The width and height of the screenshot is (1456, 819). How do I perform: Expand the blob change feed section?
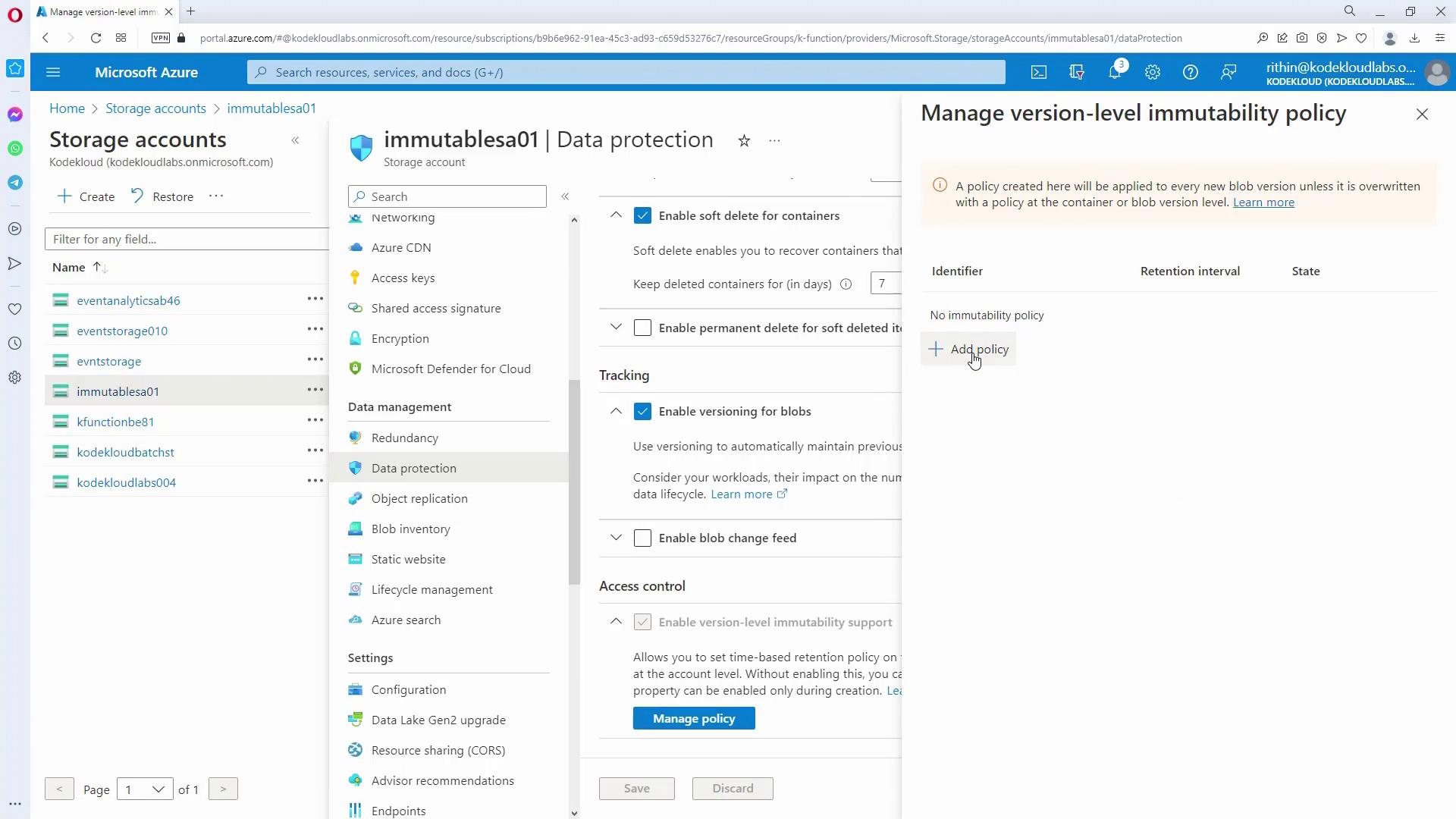(x=616, y=538)
